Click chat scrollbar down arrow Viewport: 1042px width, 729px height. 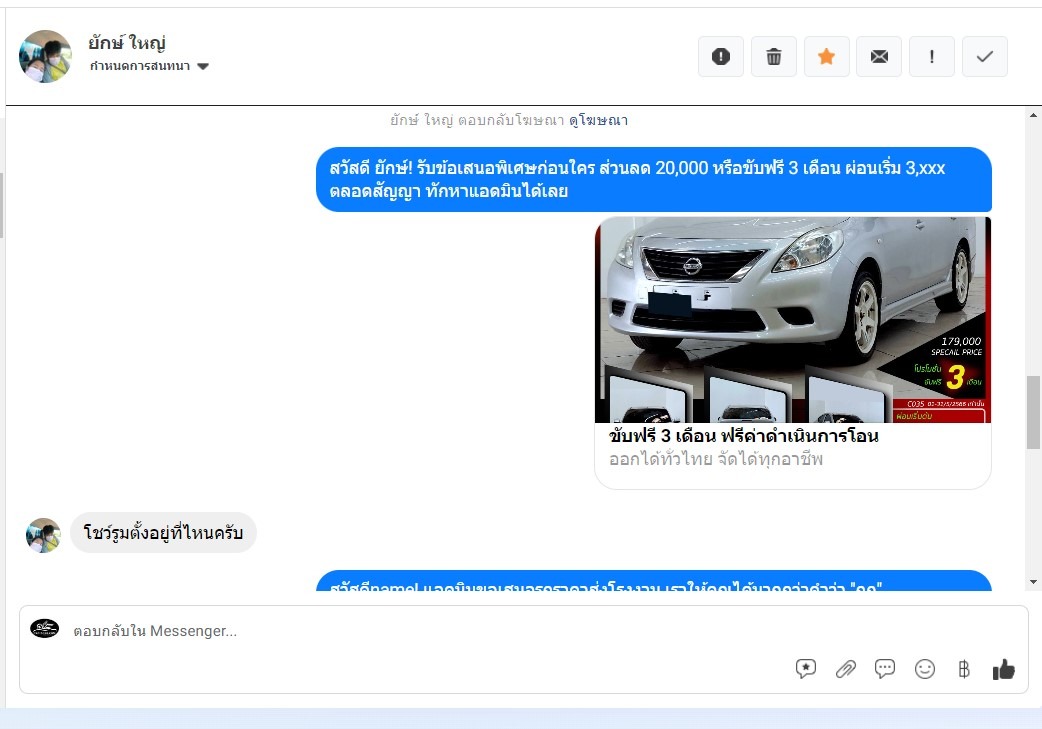1033,582
